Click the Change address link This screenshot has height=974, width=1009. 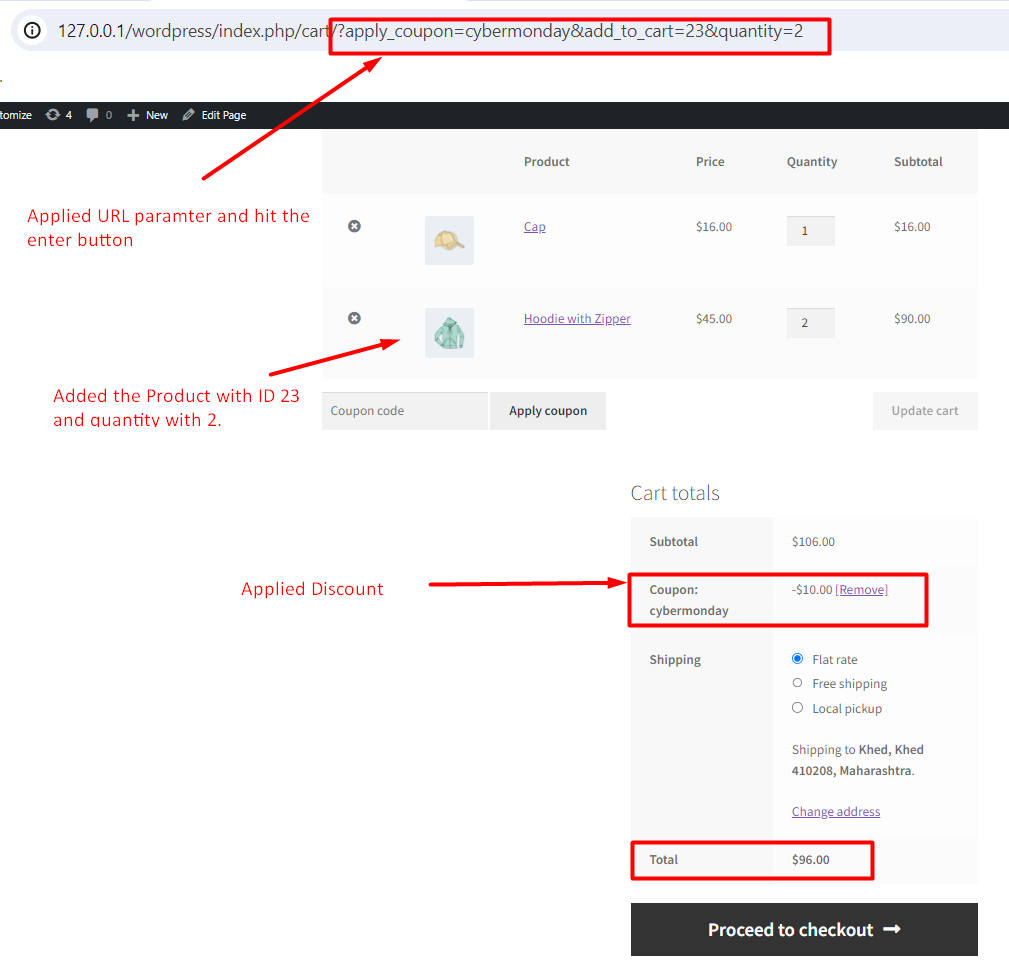pyautogui.click(x=835, y=811)
